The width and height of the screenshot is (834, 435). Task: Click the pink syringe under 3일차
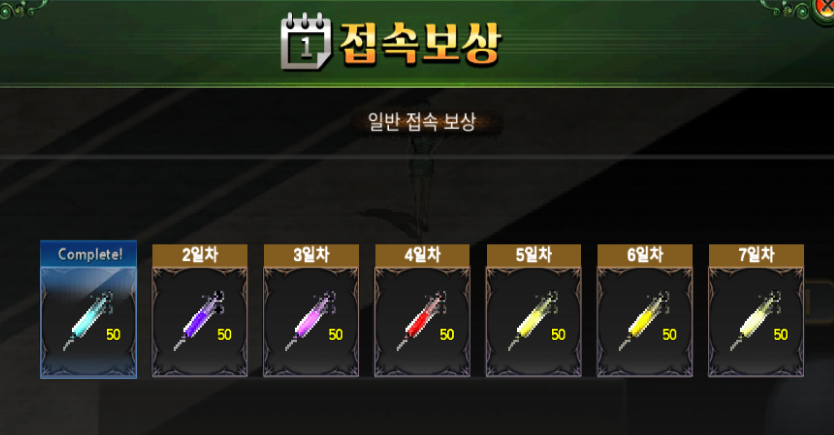[311, 320]
